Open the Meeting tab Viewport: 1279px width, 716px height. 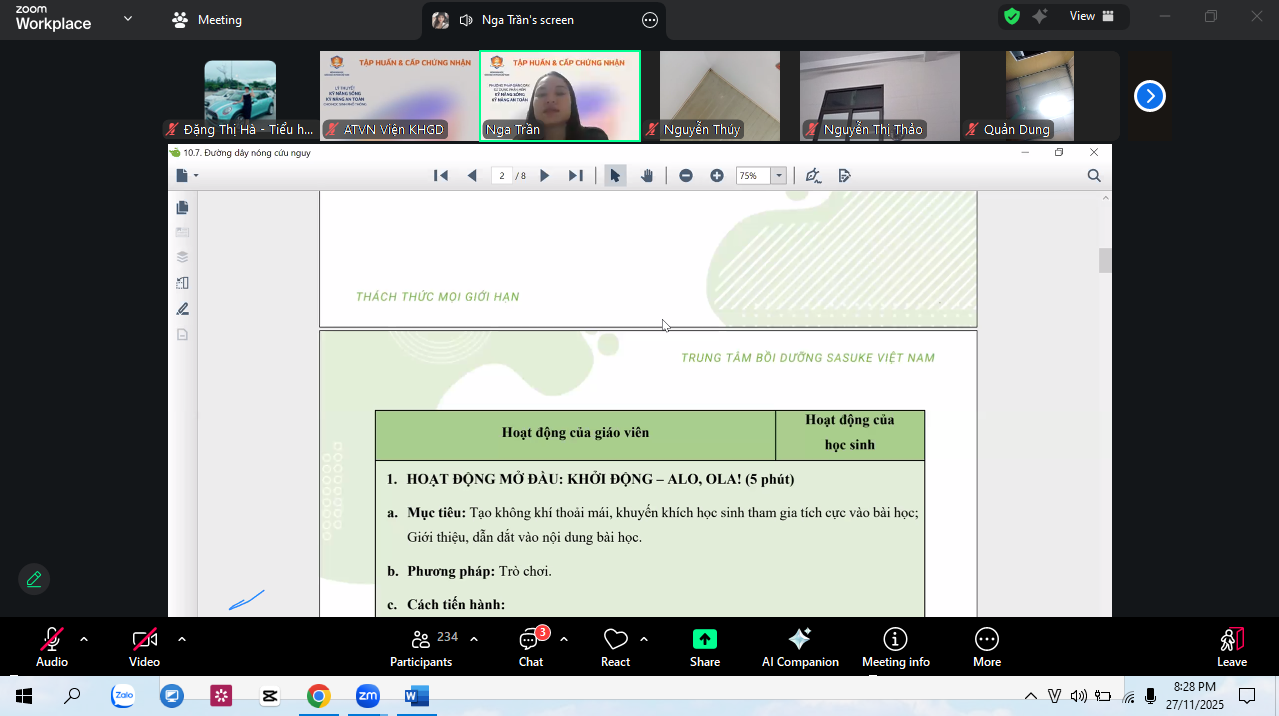(208, 20)
